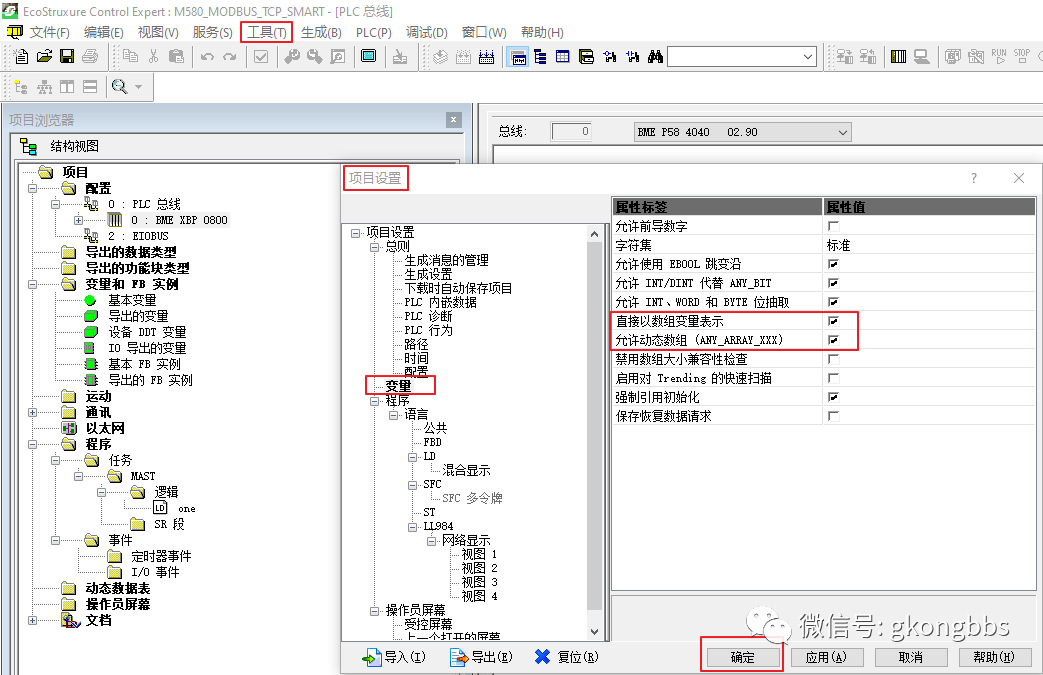
Task: Open the search combo box in toolbar
Action: (742, 57)
